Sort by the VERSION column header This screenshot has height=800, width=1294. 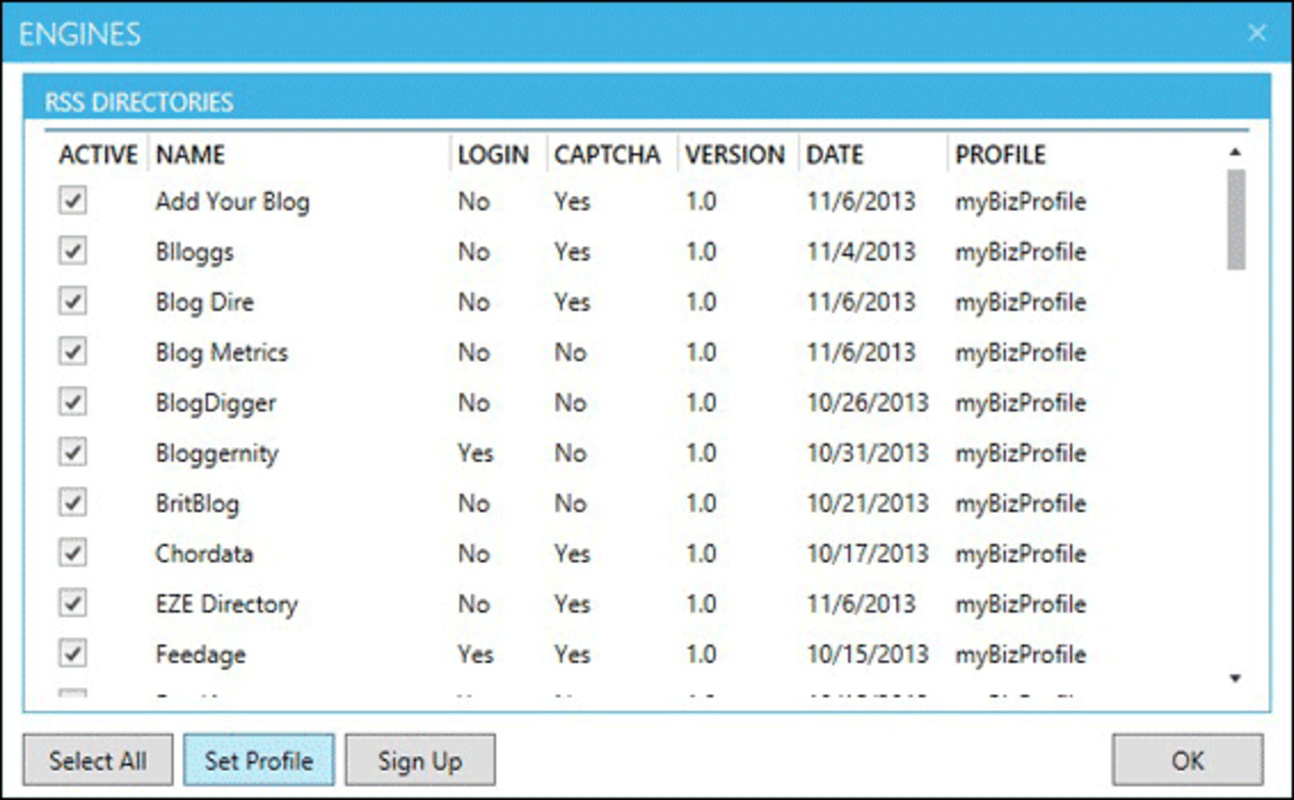click(x=735, y=155)
